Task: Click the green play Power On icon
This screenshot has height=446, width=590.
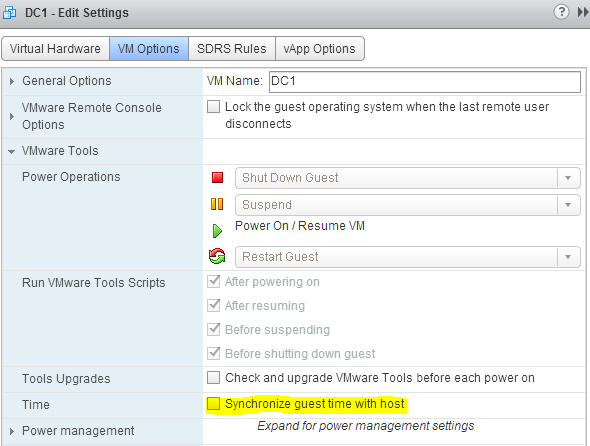Action: point(217,231)
